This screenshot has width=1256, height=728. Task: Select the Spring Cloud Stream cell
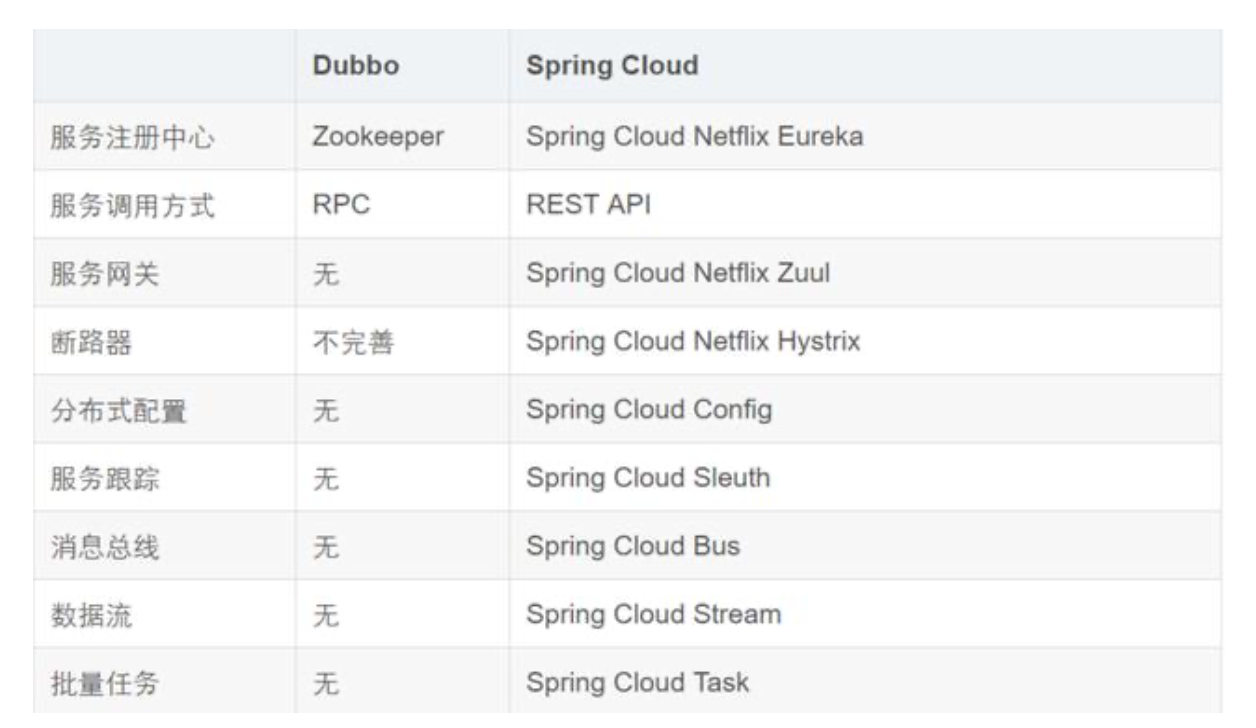click(653, 613)
